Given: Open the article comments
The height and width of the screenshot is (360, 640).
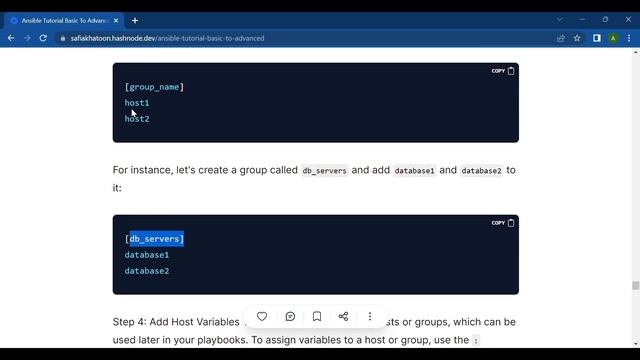Looking at the screenshot, I should coord(290,316).
